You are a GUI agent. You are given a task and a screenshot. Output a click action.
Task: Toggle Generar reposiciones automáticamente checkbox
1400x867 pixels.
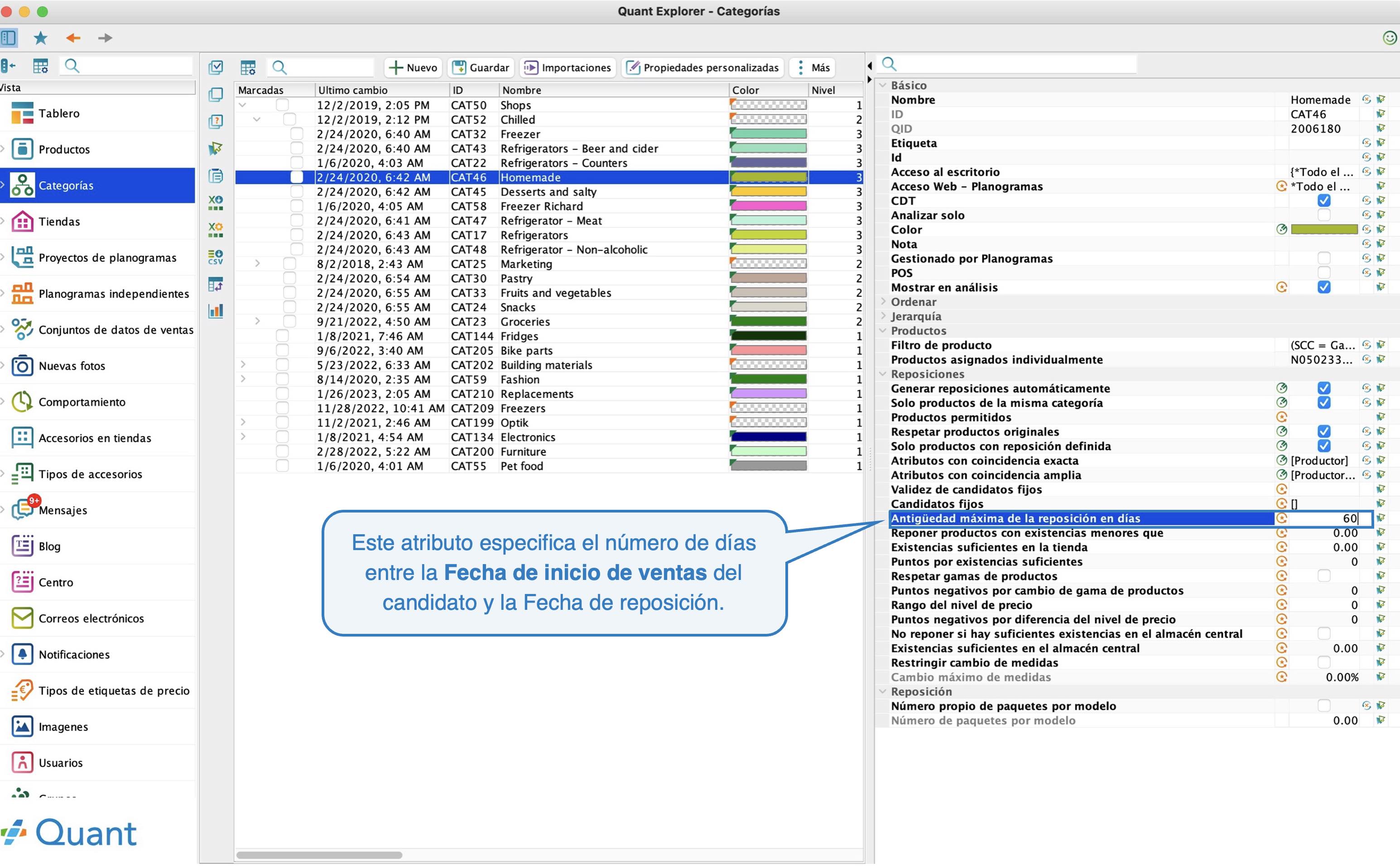tap(1324, 388)
